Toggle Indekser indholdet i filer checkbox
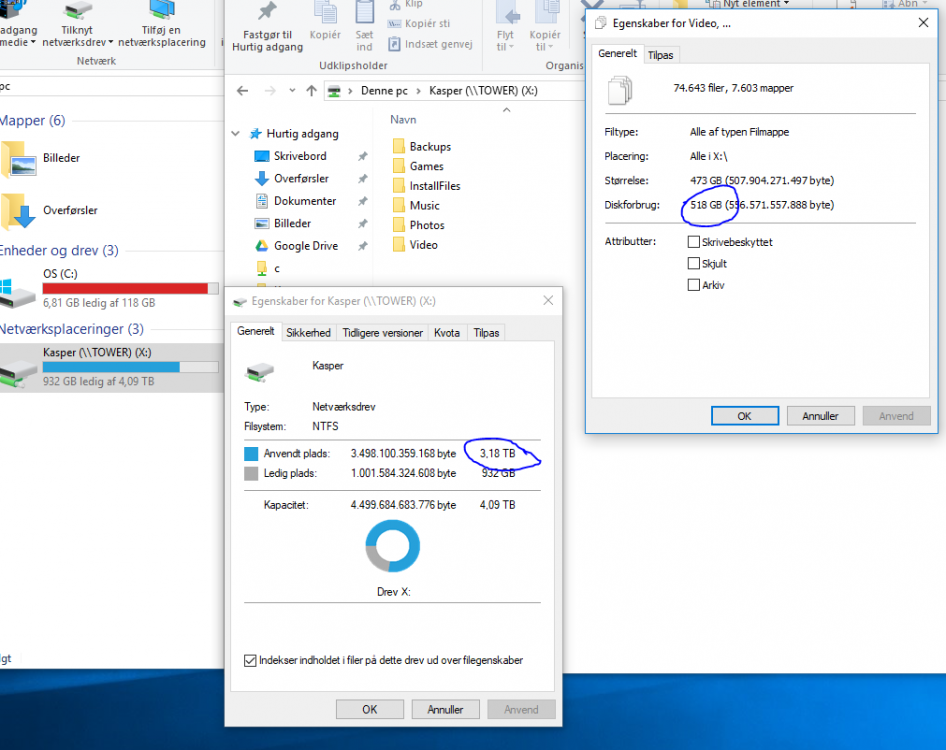This screenshot has height=750, width=946. click(x=250, y=661)
